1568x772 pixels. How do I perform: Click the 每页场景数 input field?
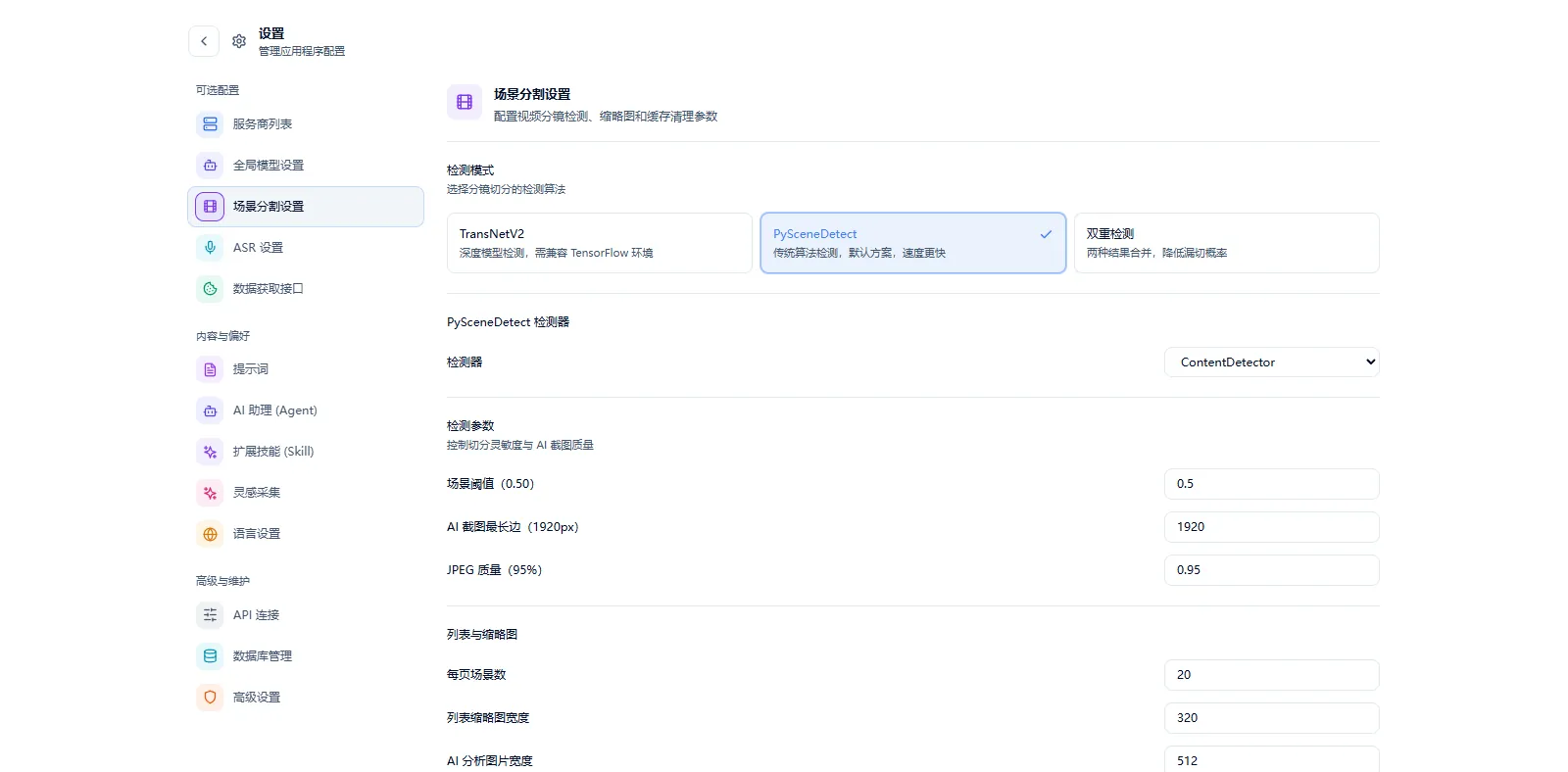click(x=1272, y=675)
